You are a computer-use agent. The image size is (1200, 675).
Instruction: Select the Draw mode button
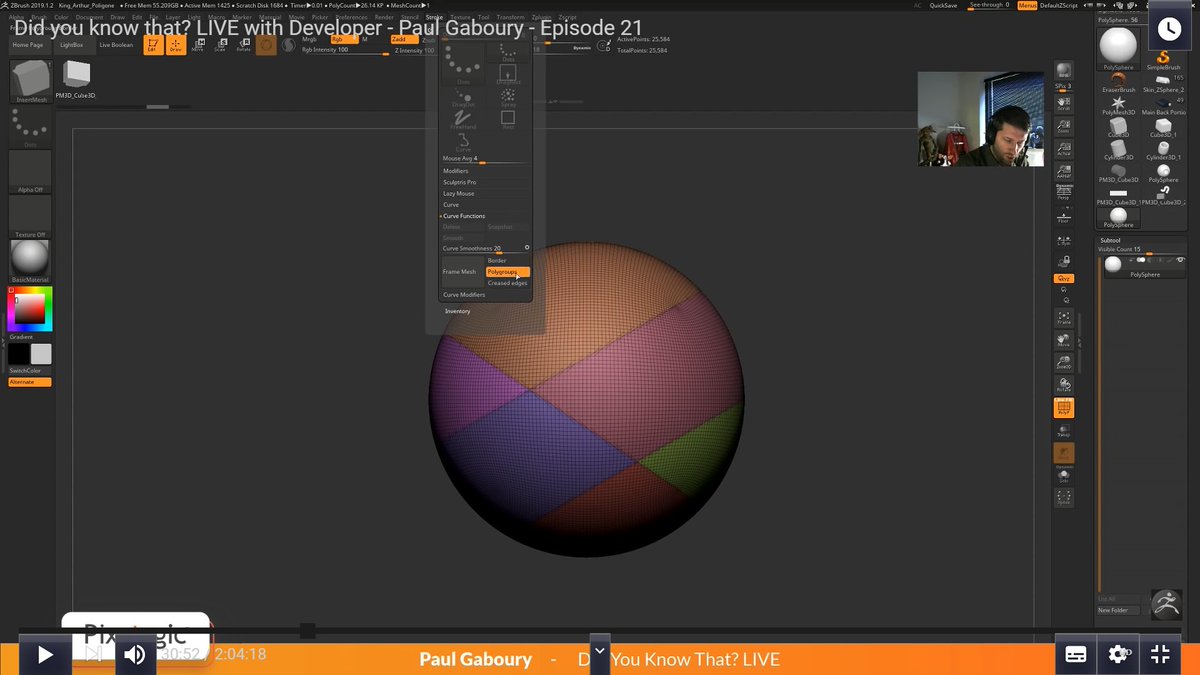[176, 45]
